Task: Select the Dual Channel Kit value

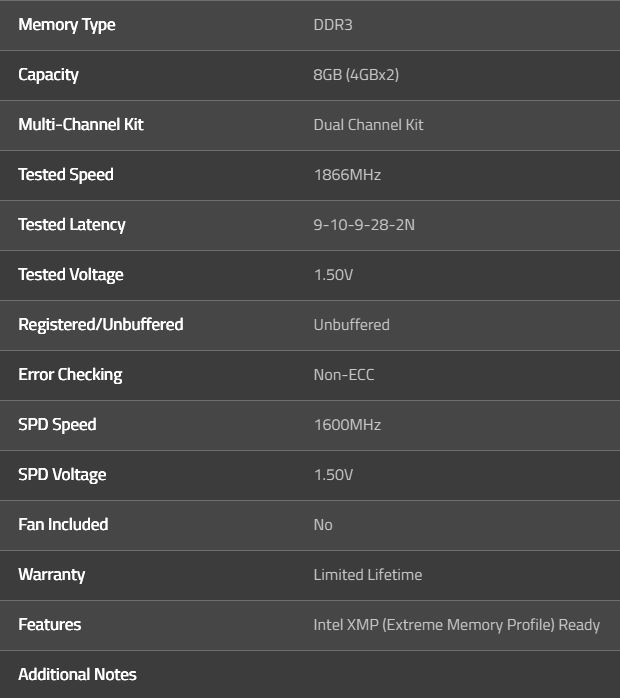Action: [x=368, y=125]
